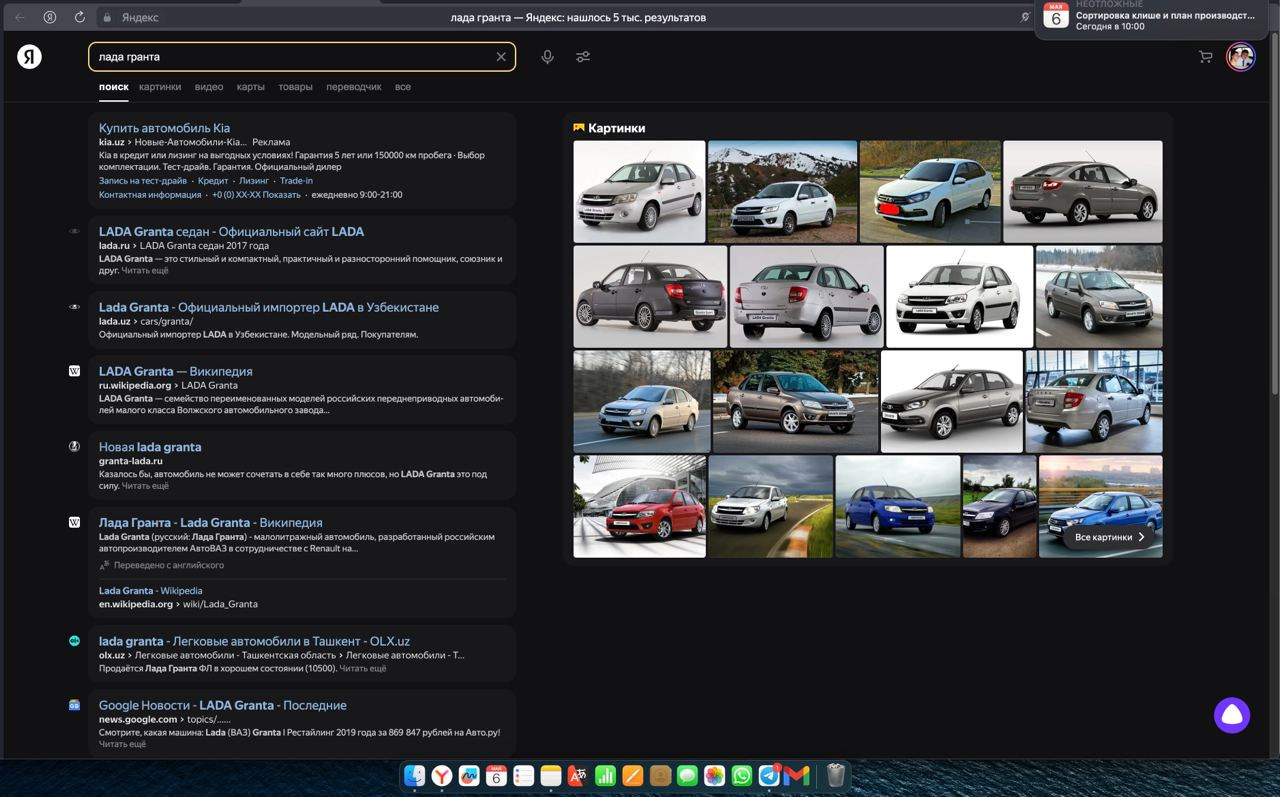Switch to the "товары" tab
1280x797 pixels.
point(295,87)
